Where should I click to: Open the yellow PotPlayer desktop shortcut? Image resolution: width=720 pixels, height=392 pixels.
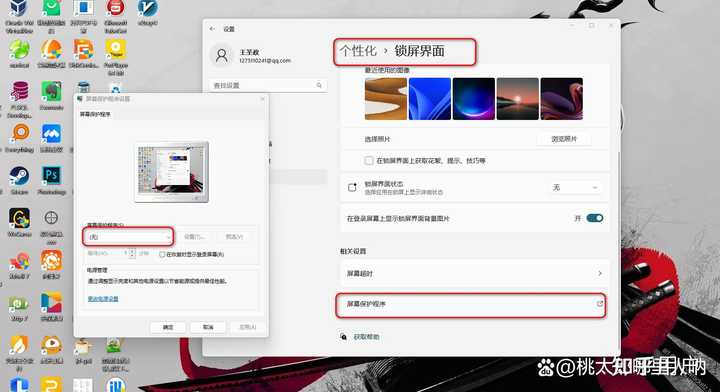point(116,50)
